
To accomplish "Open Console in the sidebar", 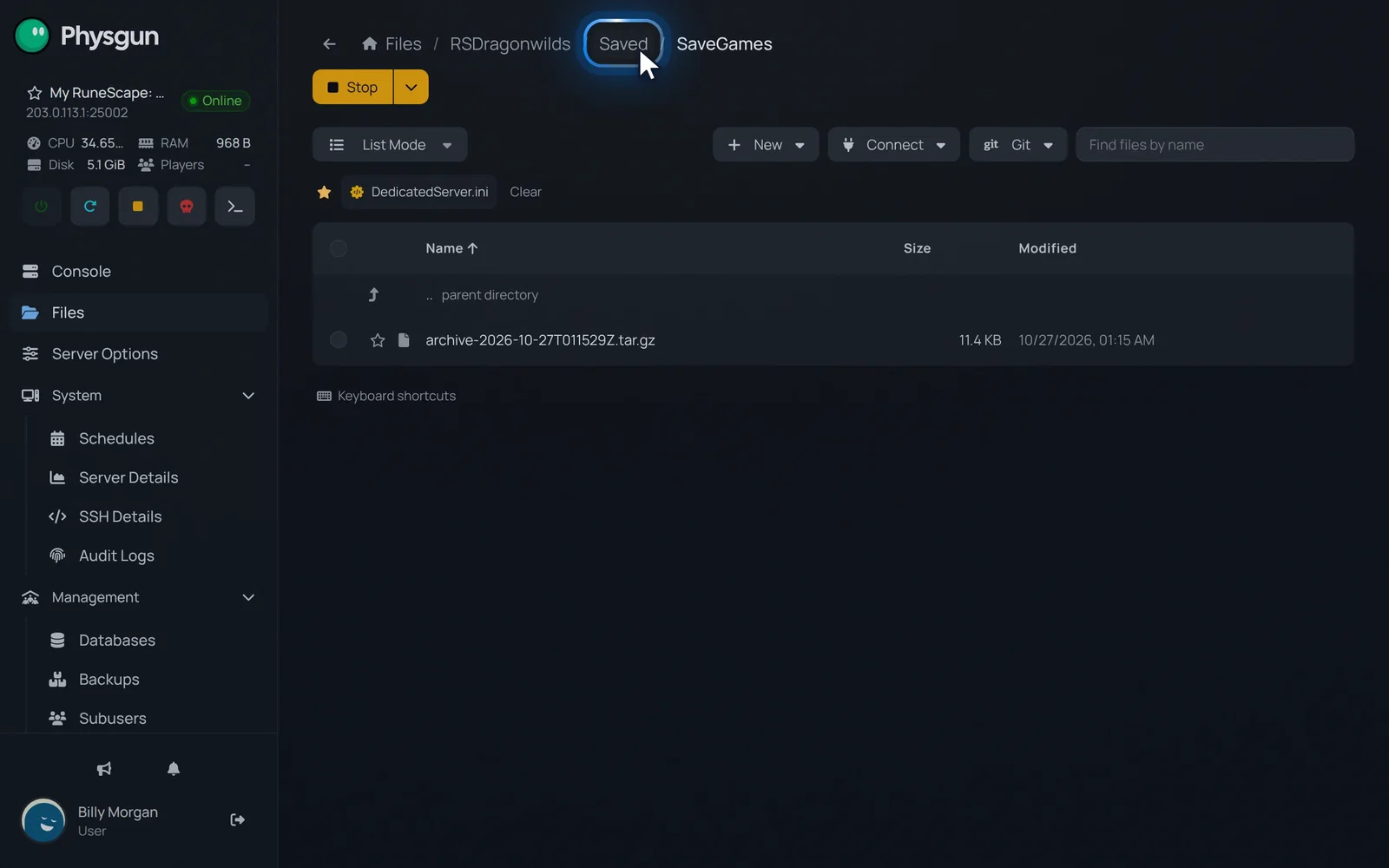I will click(139, 272).
